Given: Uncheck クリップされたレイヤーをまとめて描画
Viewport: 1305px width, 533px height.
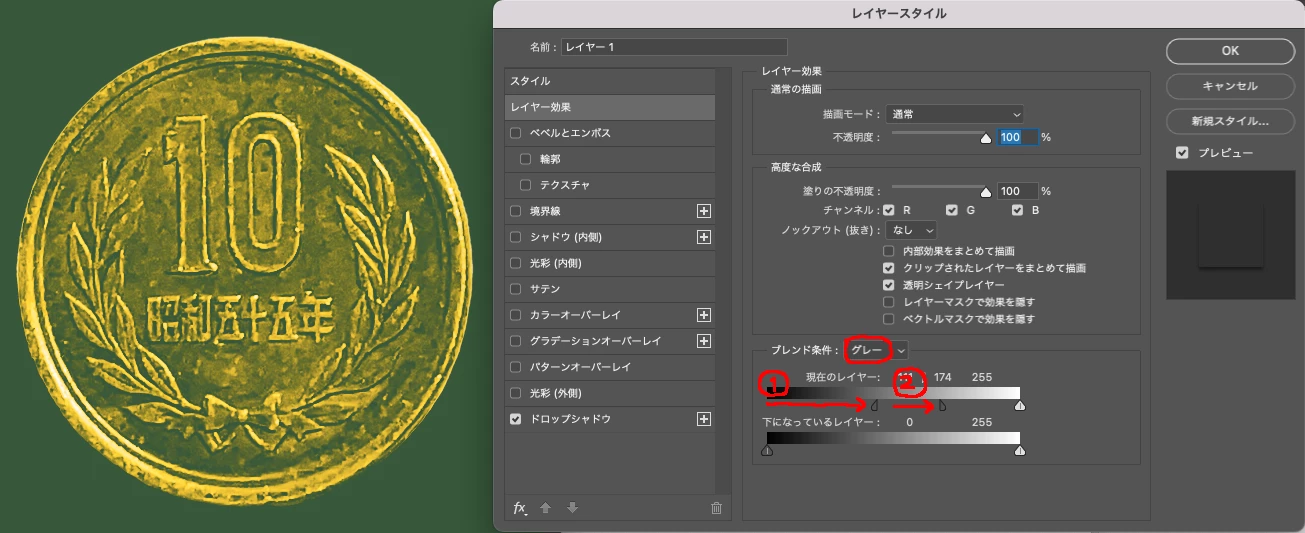Looking at the screenshot, I should click(x=888, y=268).
